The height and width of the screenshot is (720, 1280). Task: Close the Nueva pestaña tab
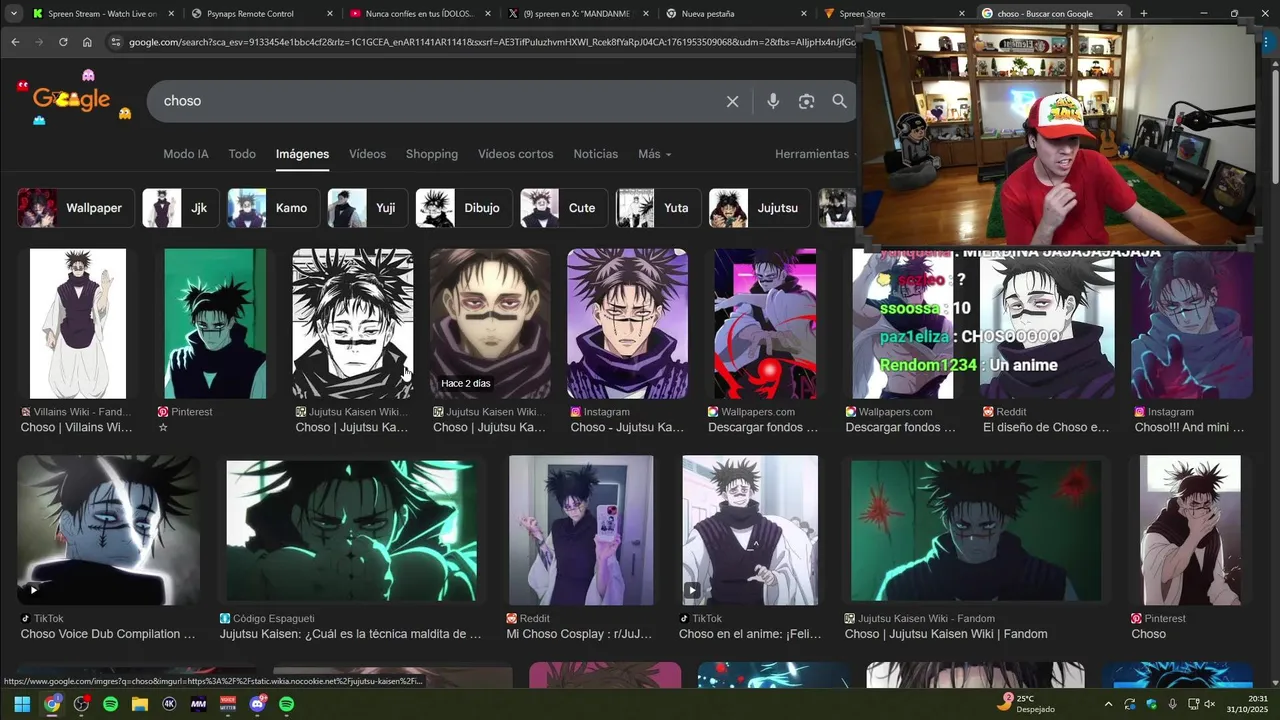pos(803,14)
